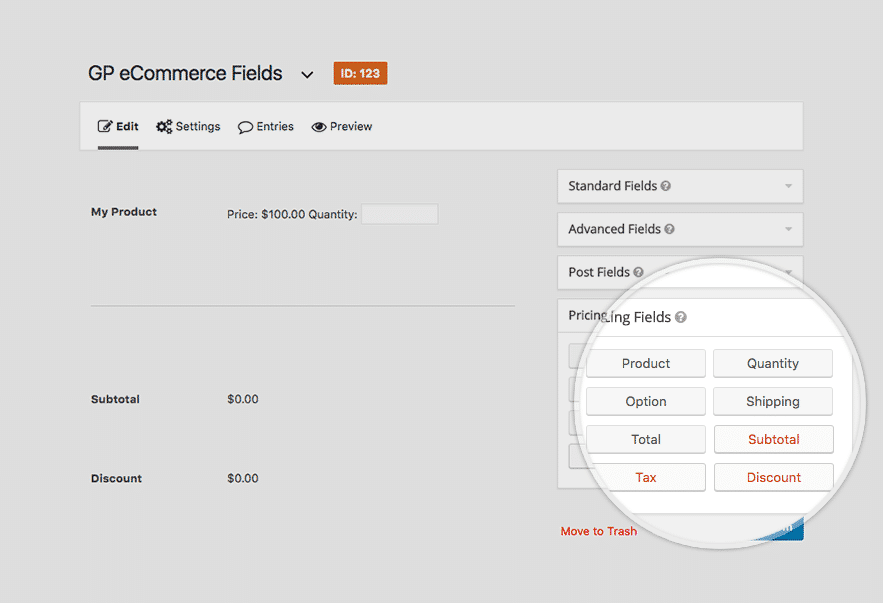Viewport: 883px width, 603px height.
Task: Click the ID: 123 badge
Action: tap(360, 73)
